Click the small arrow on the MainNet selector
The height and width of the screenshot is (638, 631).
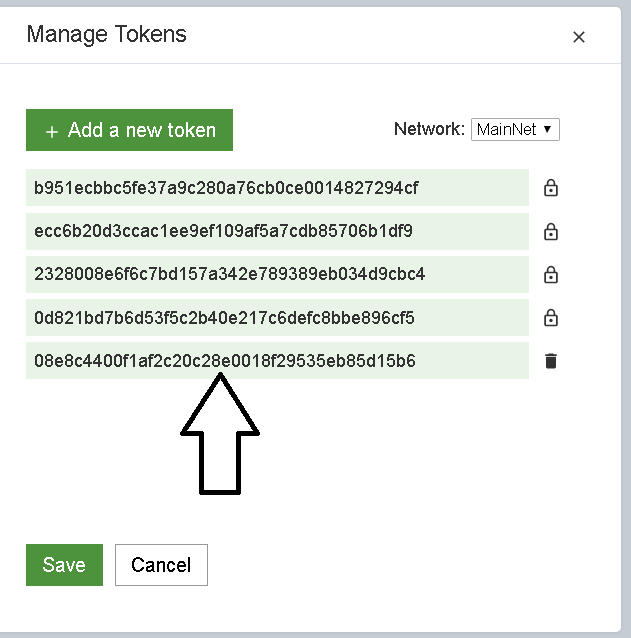pos(548,130)
